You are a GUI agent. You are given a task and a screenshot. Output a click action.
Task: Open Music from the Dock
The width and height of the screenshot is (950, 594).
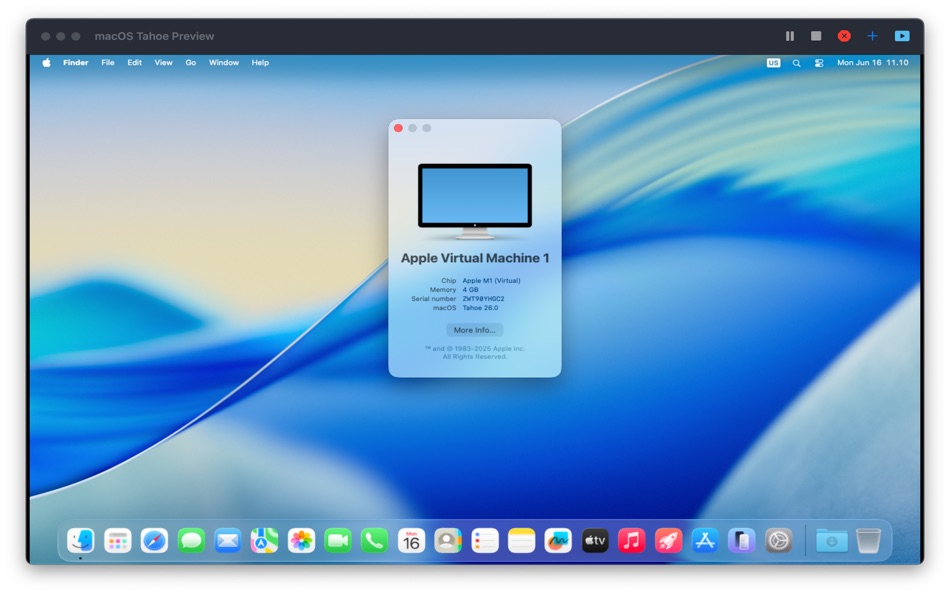click(631, 540)
